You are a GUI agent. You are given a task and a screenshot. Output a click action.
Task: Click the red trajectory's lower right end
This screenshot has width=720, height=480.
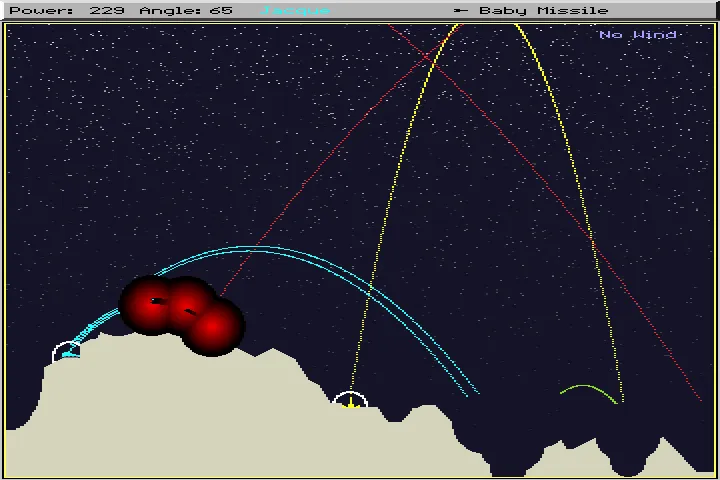click(x=700, y=400)
